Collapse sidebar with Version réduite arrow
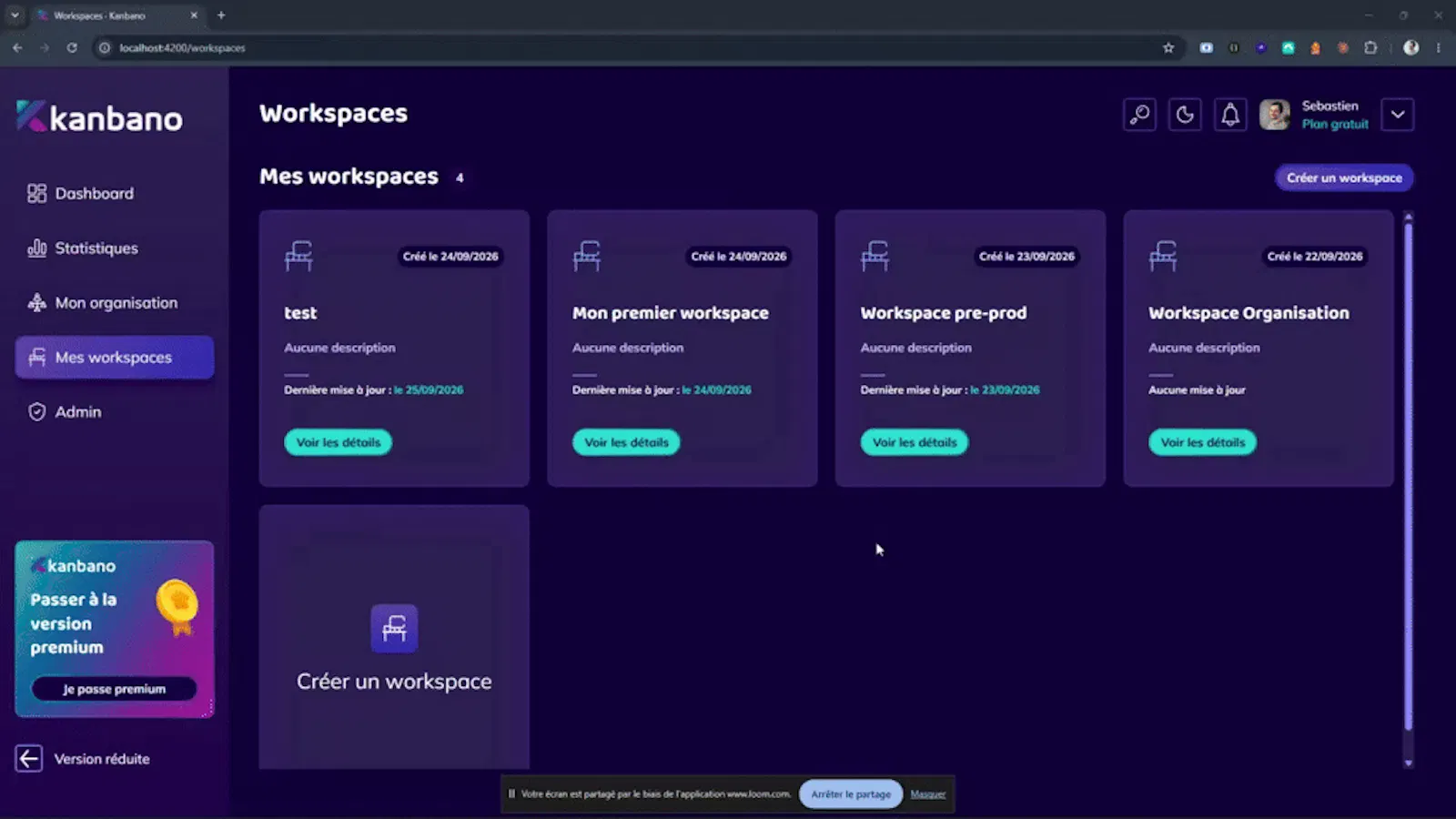This screenshot has width=1456, height=819. (29, 758)
